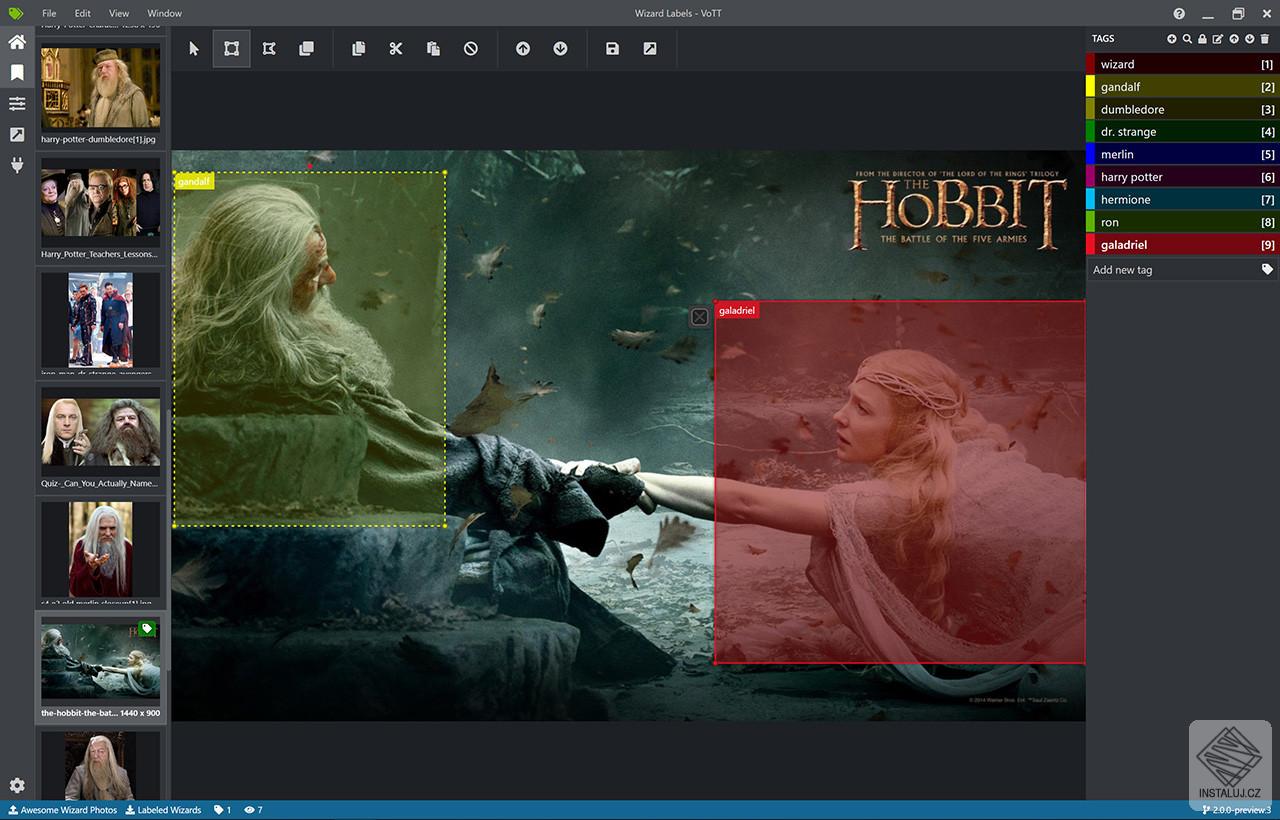This screenshot has height=820, width=1280.
Task: Choose the Draw Rectangle tool
Action: click(231, 48)
